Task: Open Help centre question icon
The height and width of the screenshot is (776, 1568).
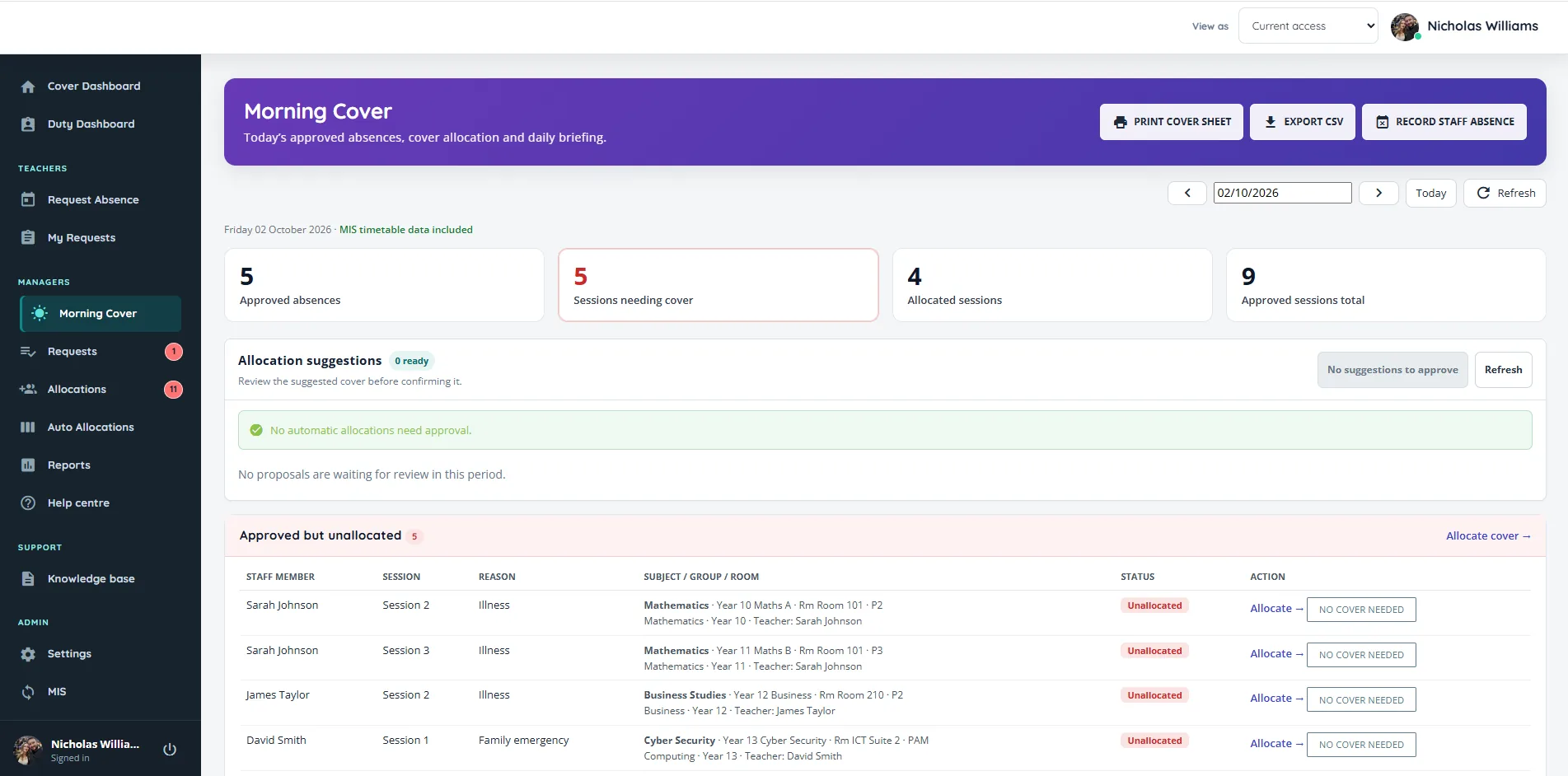Action: tap(28, 503)
